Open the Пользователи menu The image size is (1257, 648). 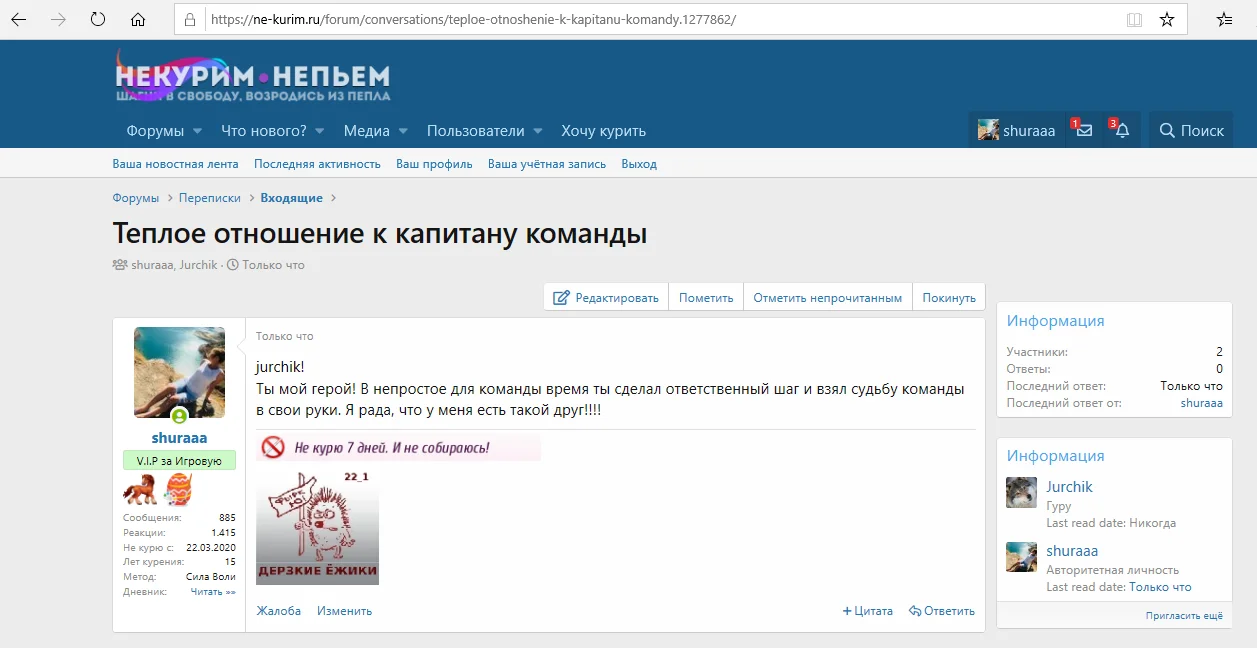(476, 131)
